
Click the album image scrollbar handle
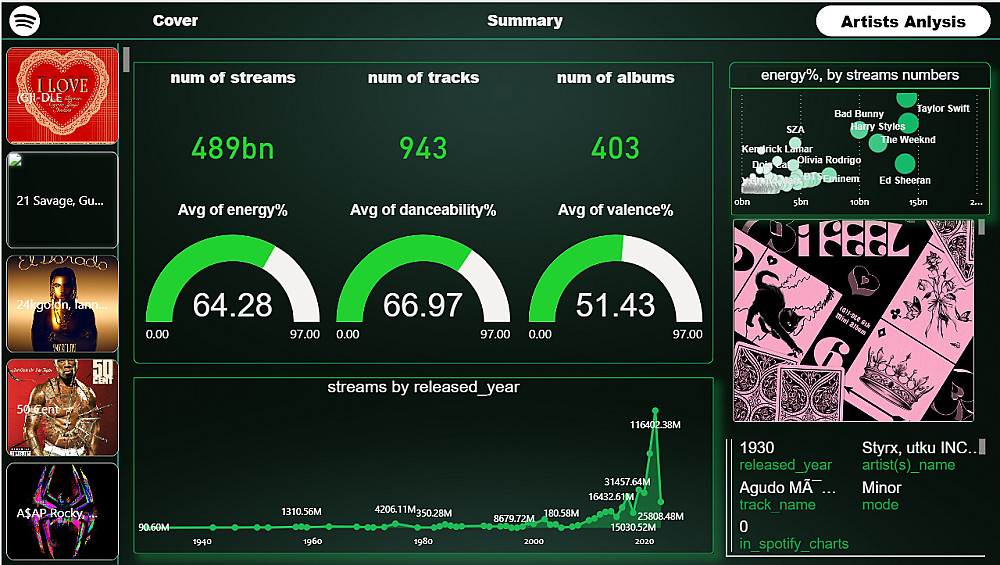pyautogui.click(x=982, y=227)
